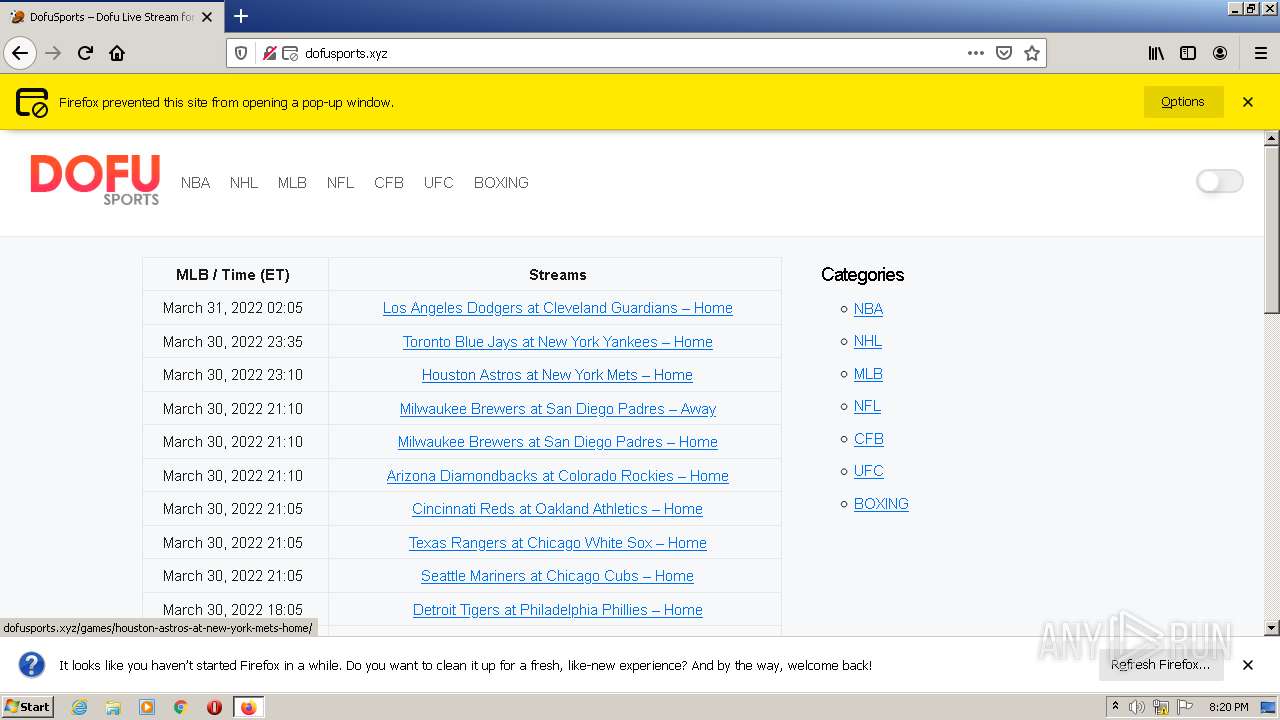Close the DofuSports tab

[207, 17]
